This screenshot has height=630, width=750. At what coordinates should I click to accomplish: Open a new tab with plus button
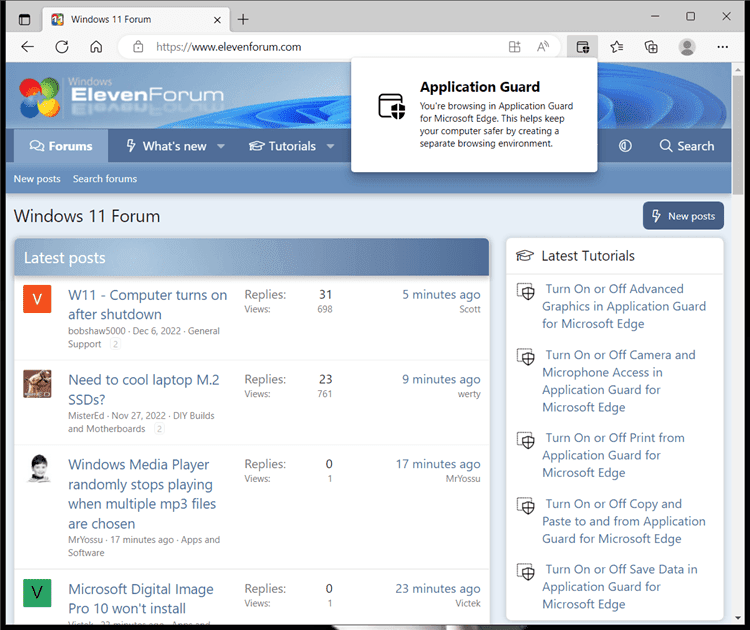243,20
